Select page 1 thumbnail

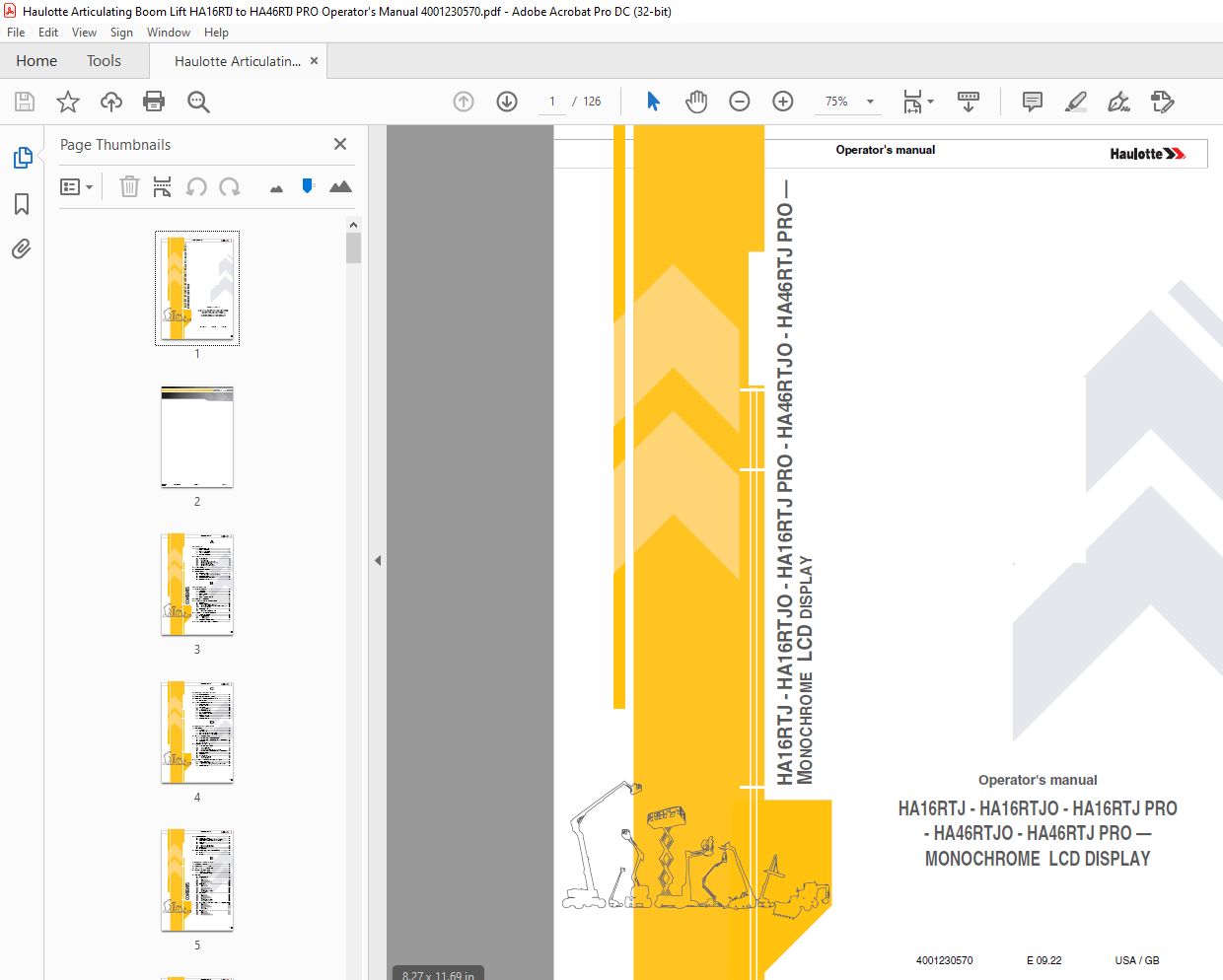[197, 288]
